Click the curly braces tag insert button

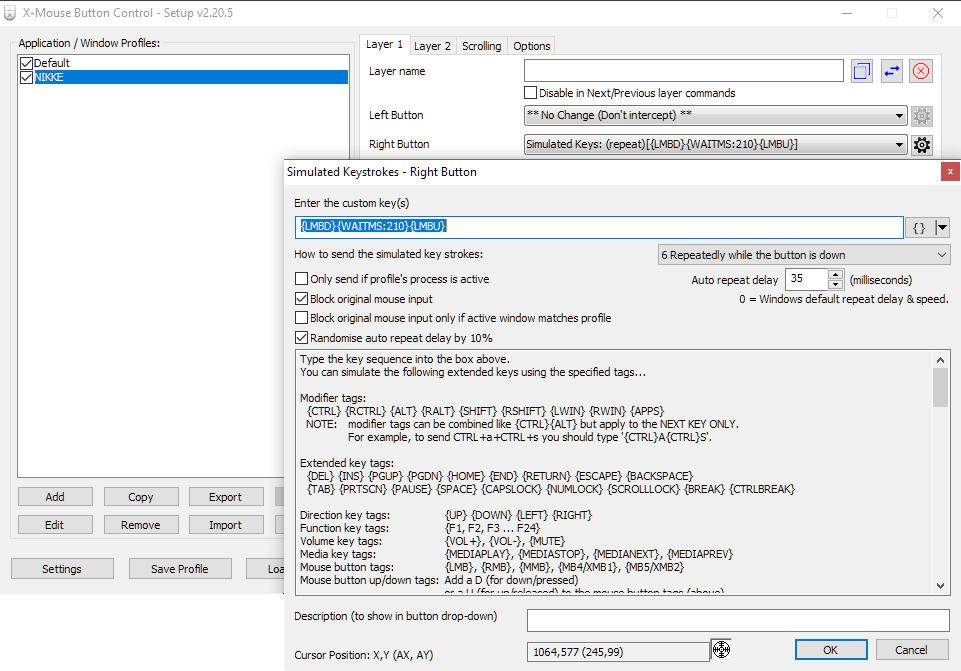click(x=919, y=228)
